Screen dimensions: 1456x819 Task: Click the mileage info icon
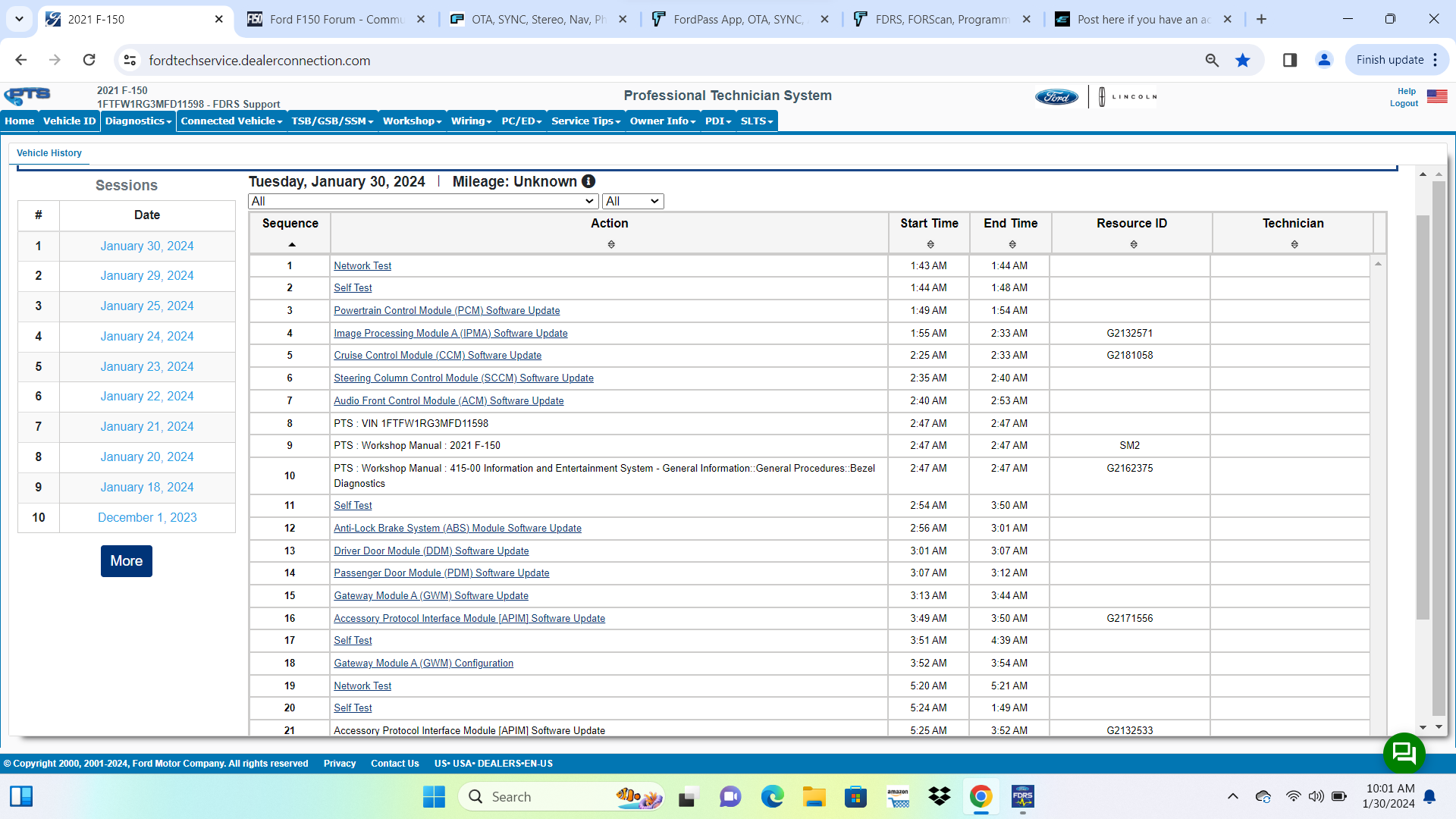click(x=589, y=181)
